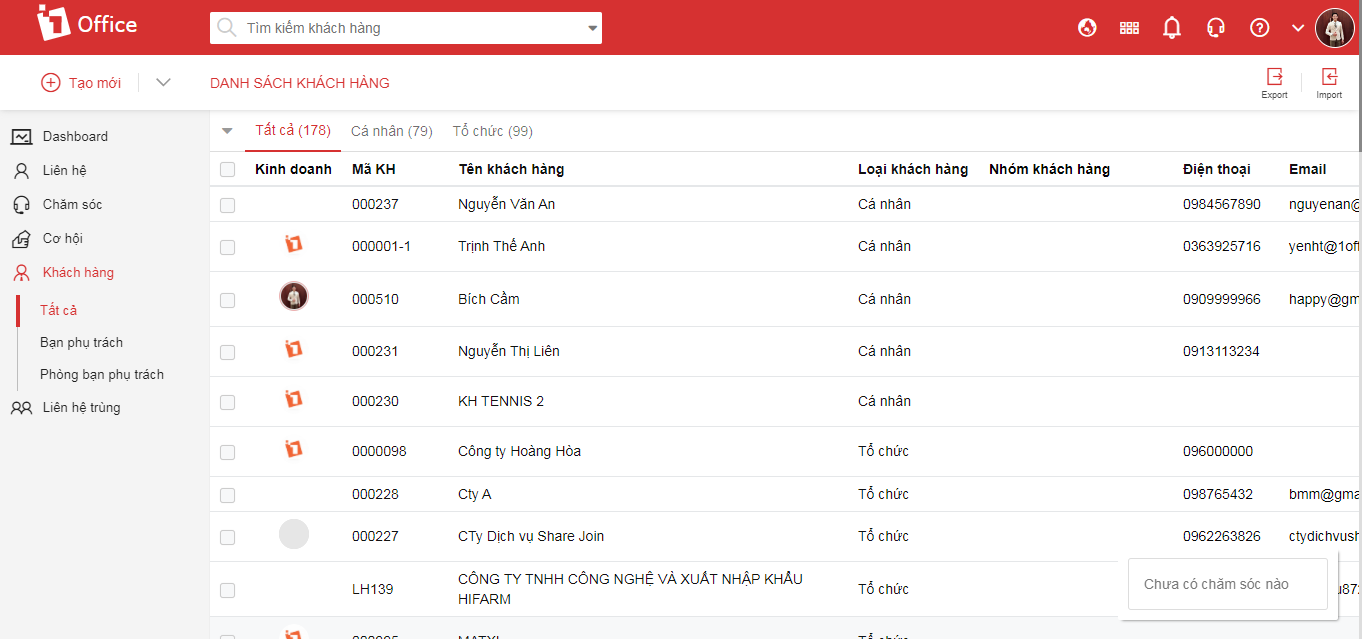Click the headset support icon
1362x639 pixels.
[x=1216, y=28]
